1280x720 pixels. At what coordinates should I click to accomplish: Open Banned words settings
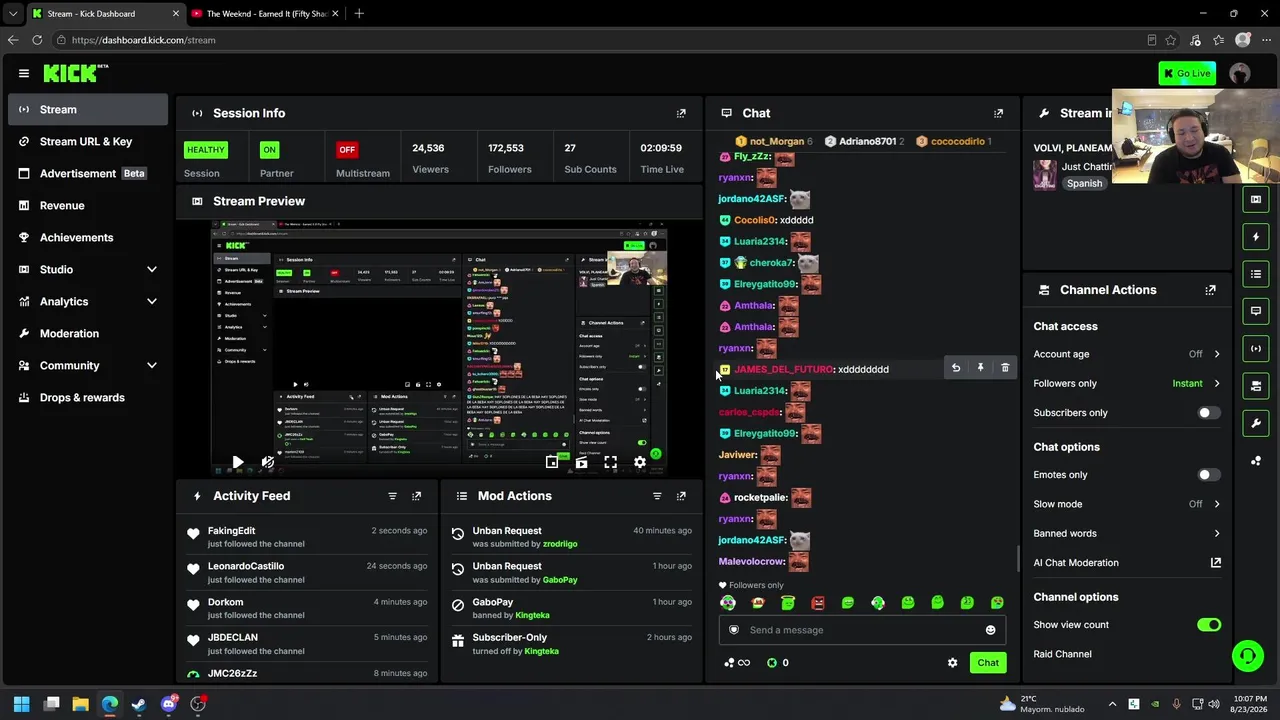pyautogui.click(x=1127, y=533)
